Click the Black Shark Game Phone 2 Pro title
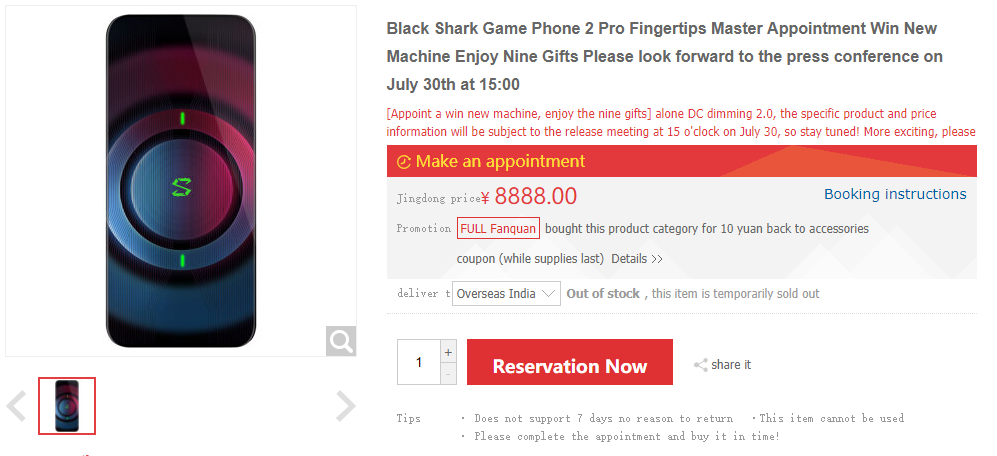 (662, 56)
